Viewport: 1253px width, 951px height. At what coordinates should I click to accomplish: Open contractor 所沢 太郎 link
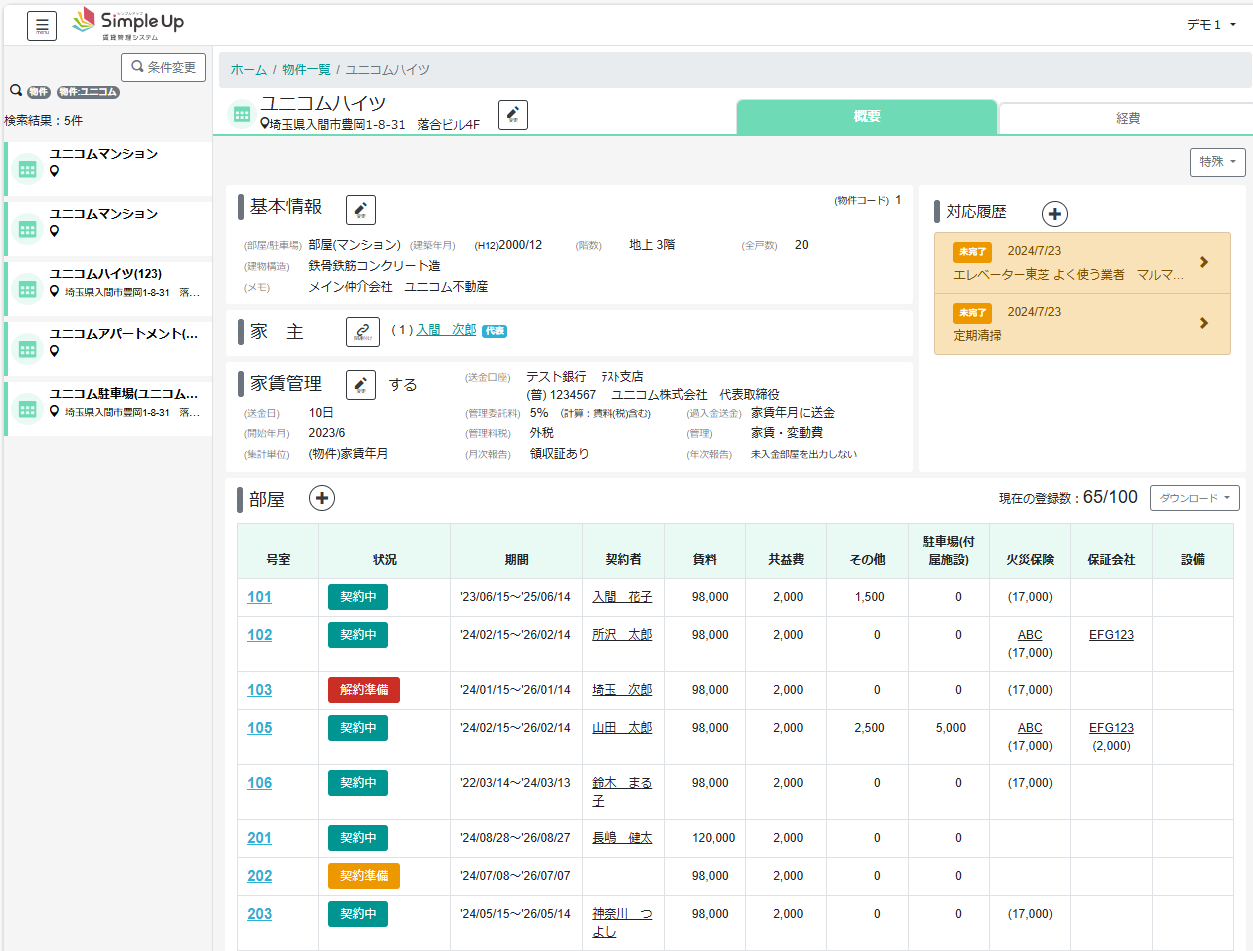pyautogui.click(x=622, y=635)
